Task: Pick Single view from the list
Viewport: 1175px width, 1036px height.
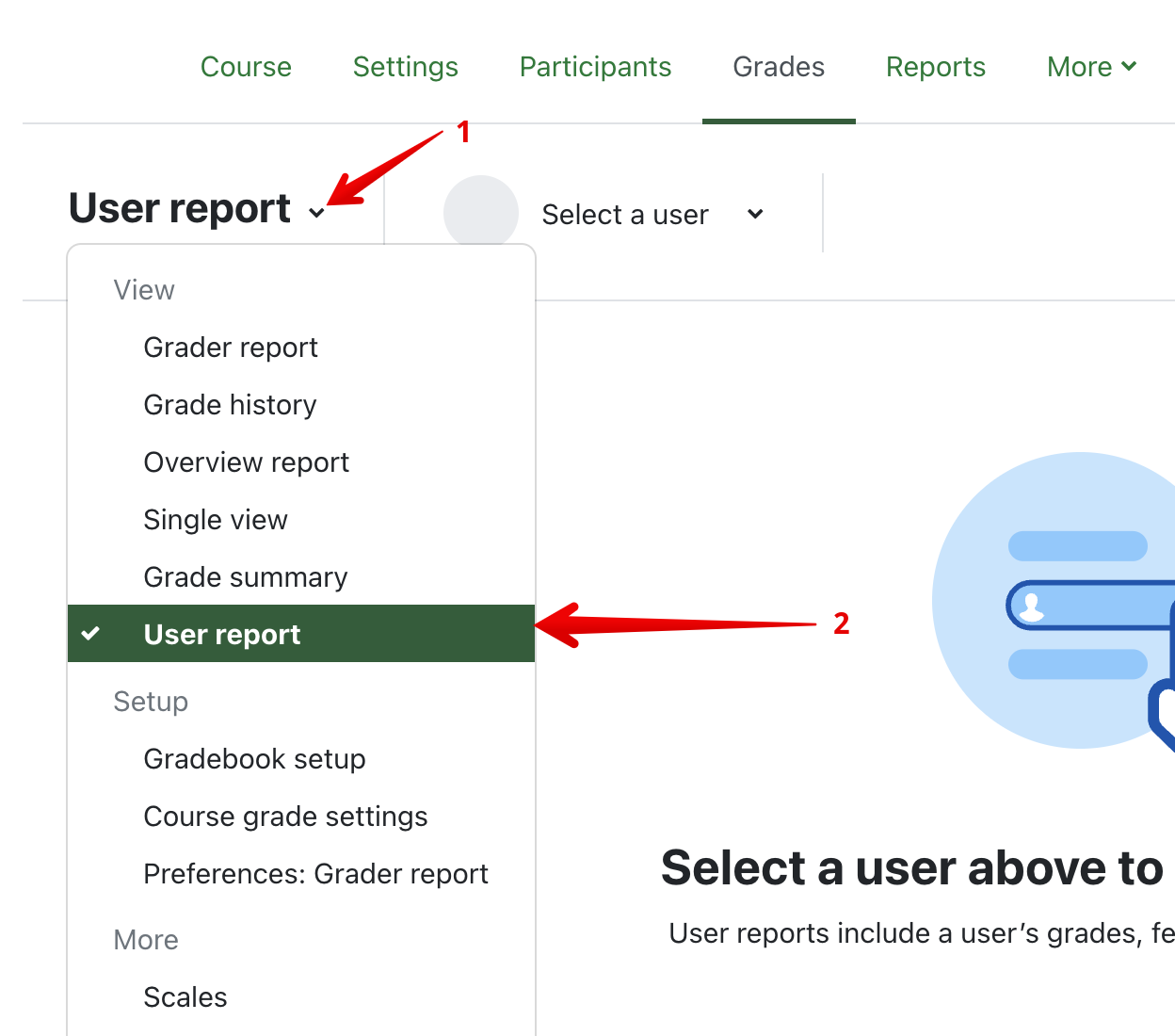Action: coord(216,520)
